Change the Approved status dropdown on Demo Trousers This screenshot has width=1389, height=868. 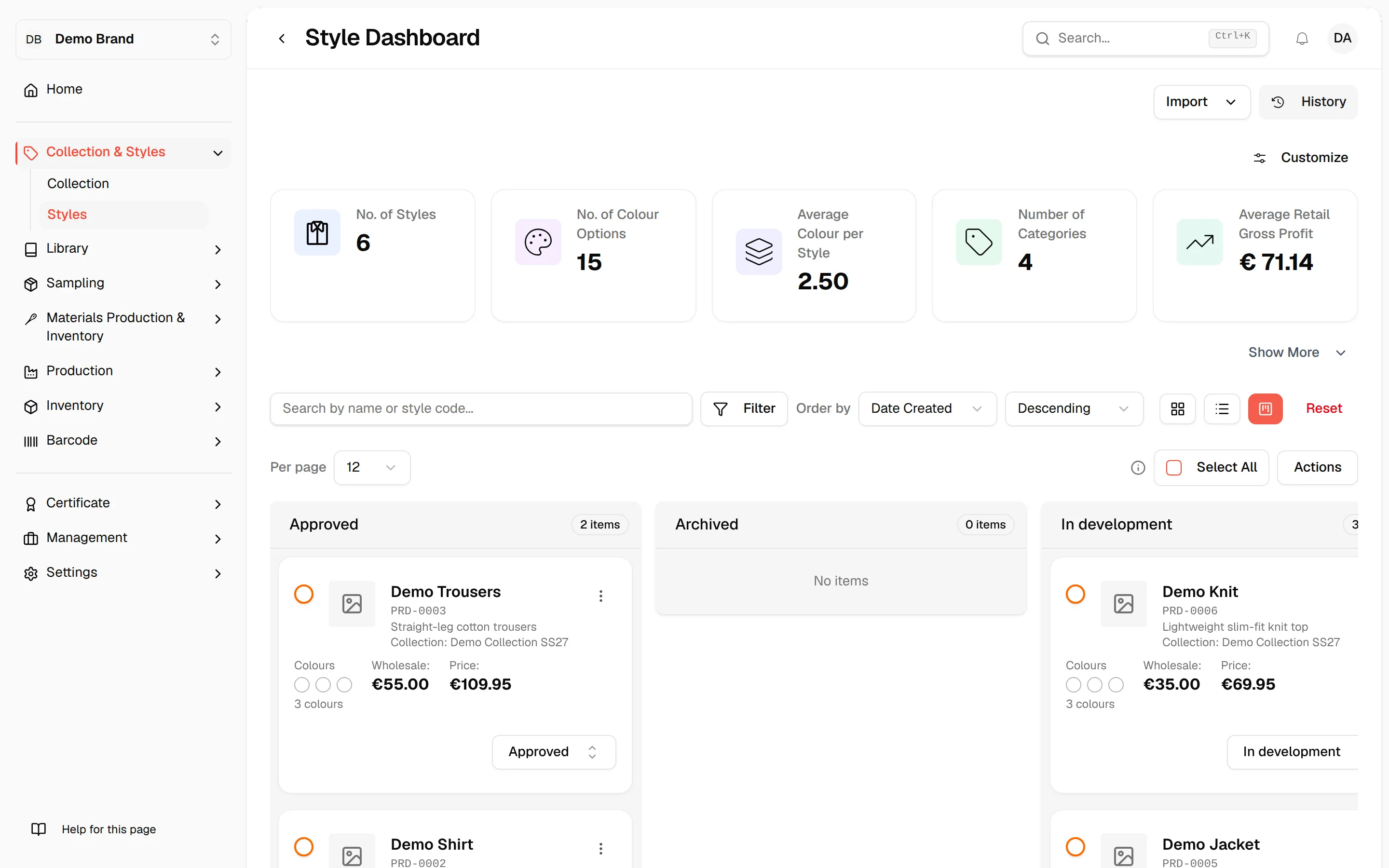pos(554,752)
